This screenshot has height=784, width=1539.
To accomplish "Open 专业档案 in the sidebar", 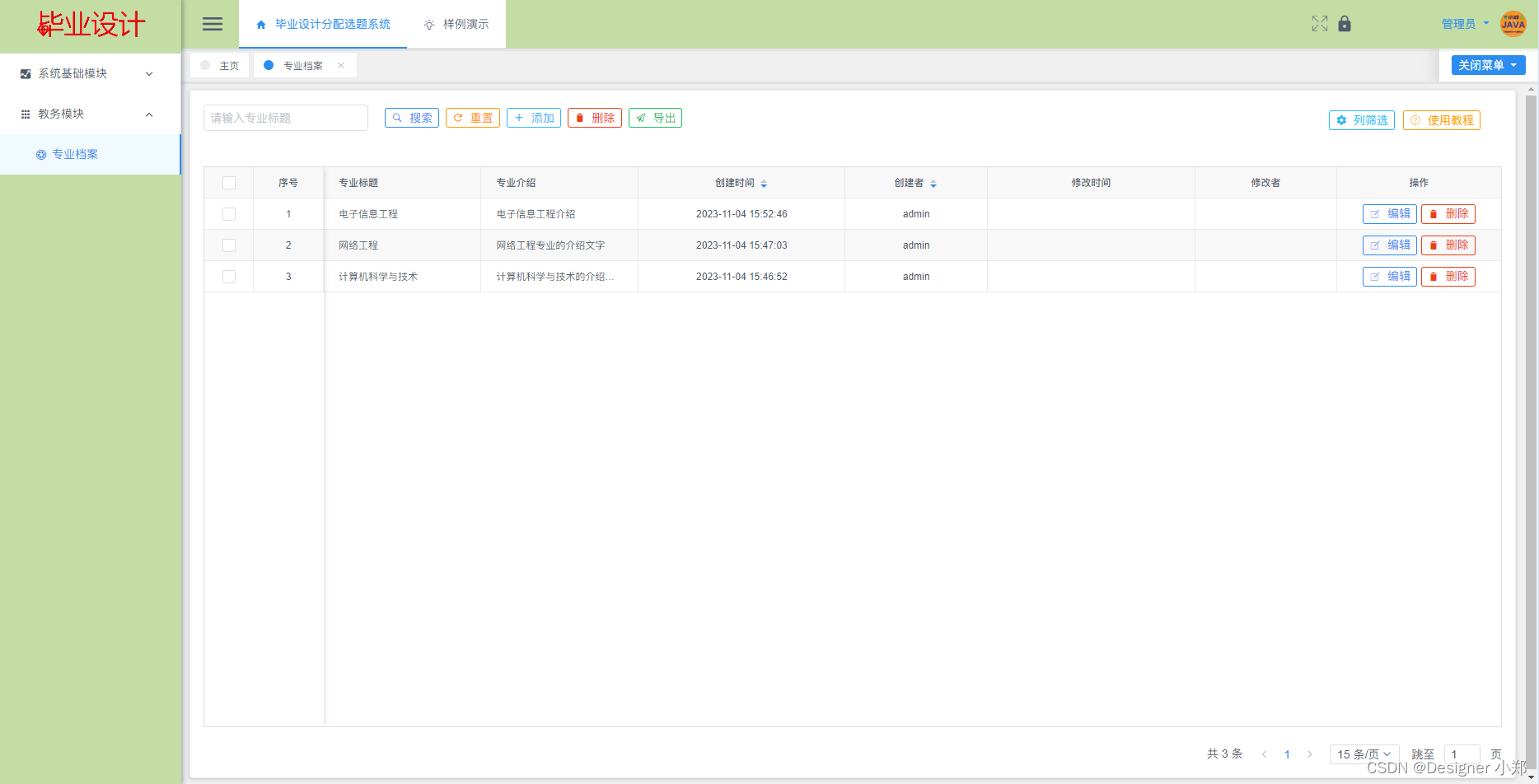I will (90, 154).
